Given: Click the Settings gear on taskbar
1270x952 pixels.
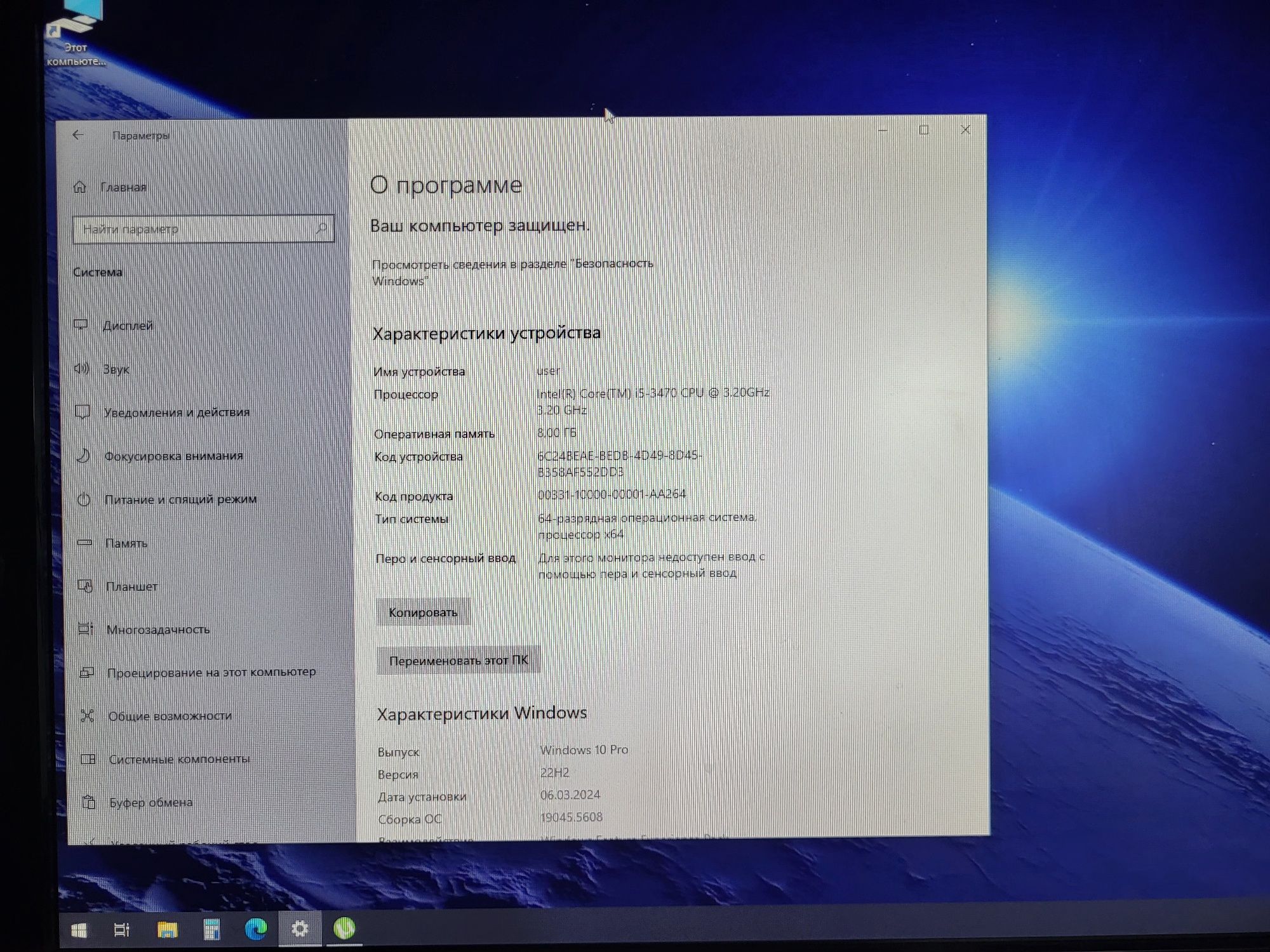Looking at the screenshot, I should [x=300, y=929].
